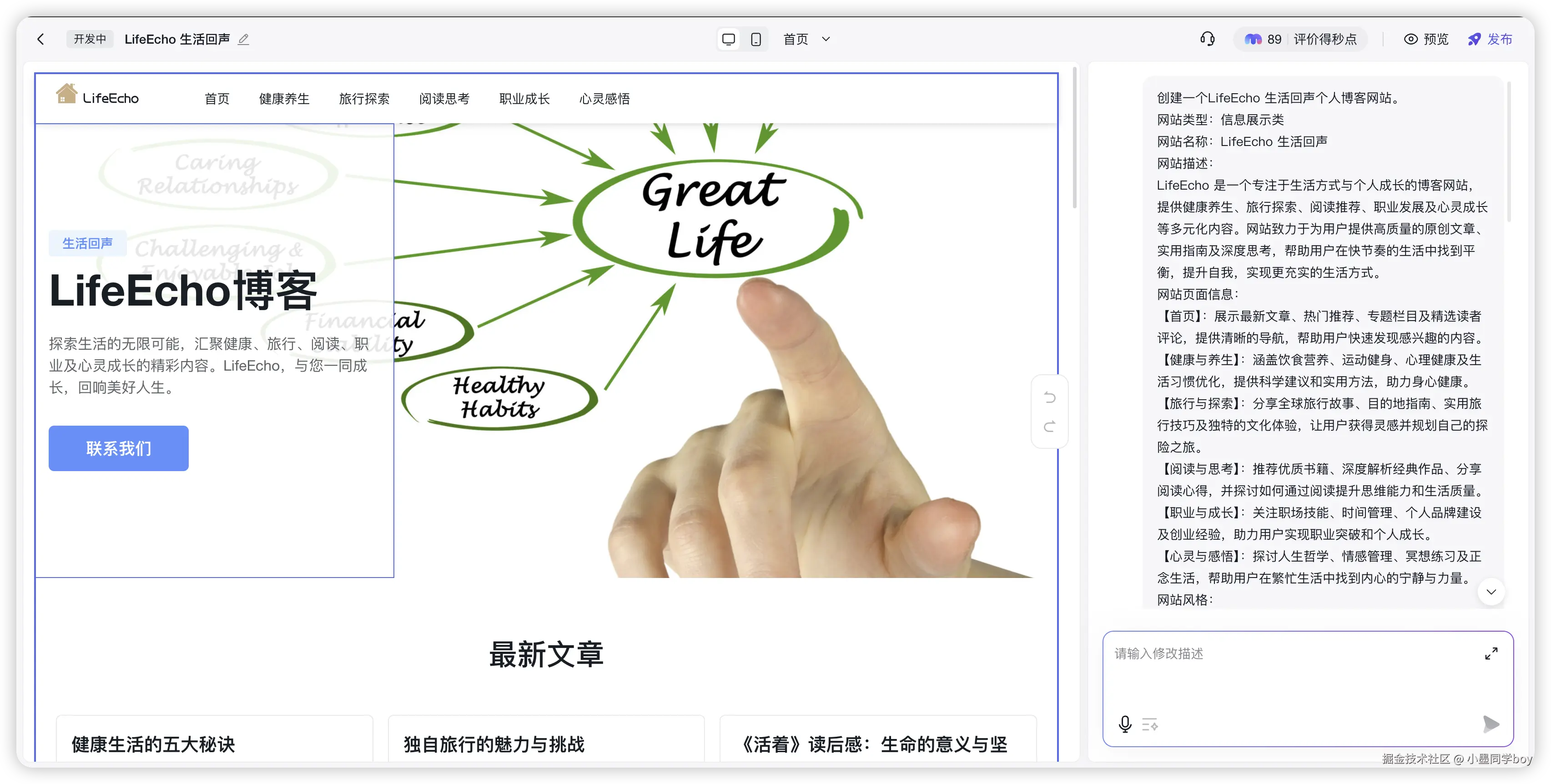
Task: Click the preview canvas vertical scrollbar
Action: tap(1074, 139)
